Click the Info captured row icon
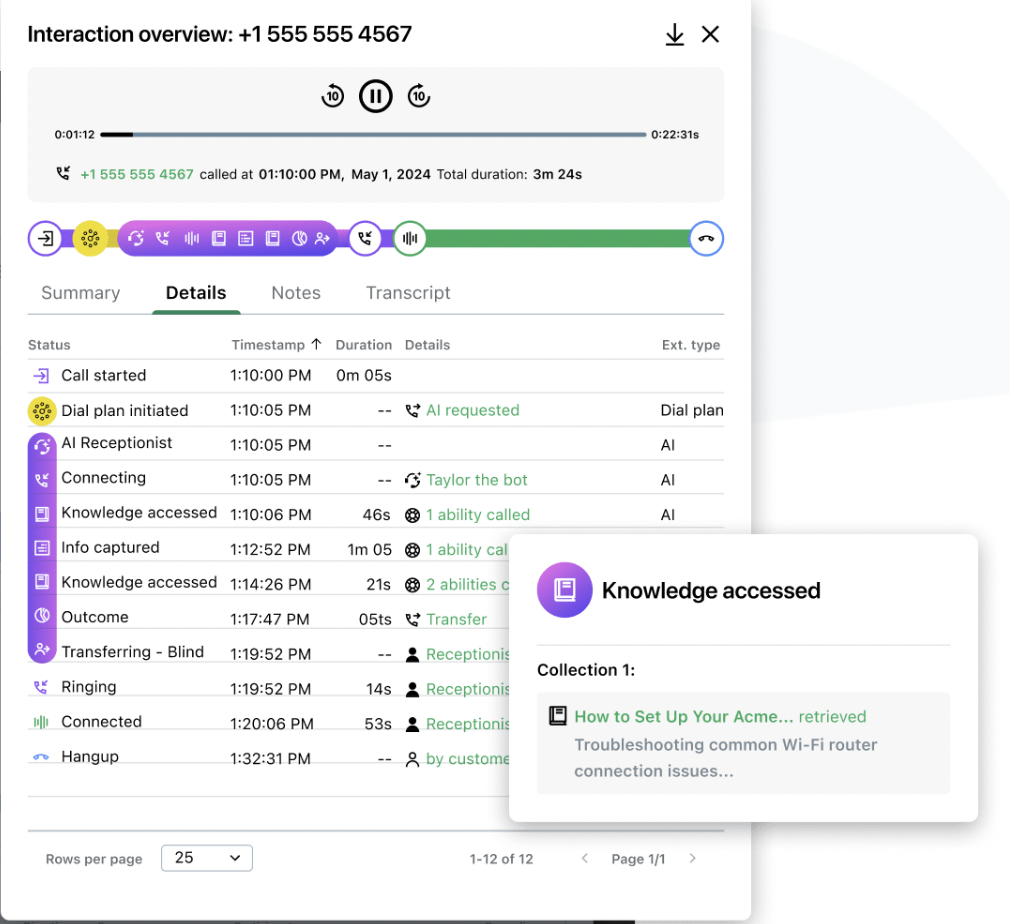The height and width of the screenshot is (924, 1010). click(42, 548)
